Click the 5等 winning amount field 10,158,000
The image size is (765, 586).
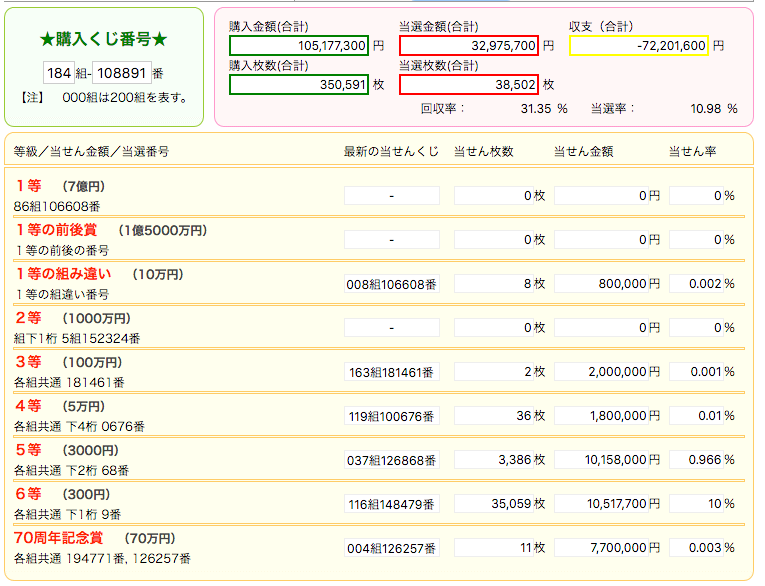[x=607, y=460]
